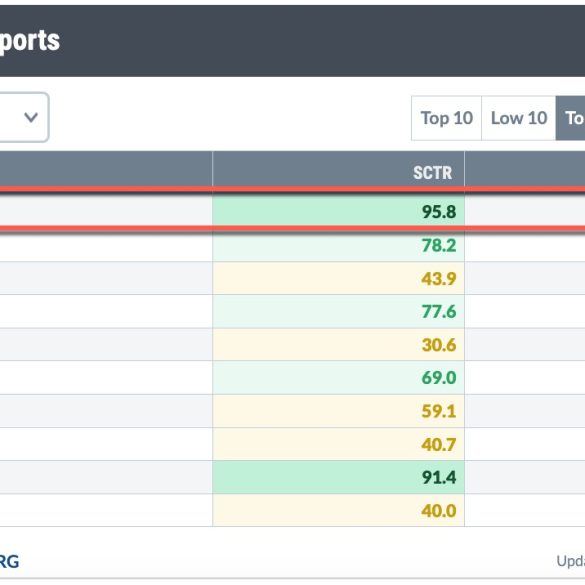Click the report title in dark header
The width and height of the screenshot is (585, 585).
pyautogui.click(x=30, y=41)
